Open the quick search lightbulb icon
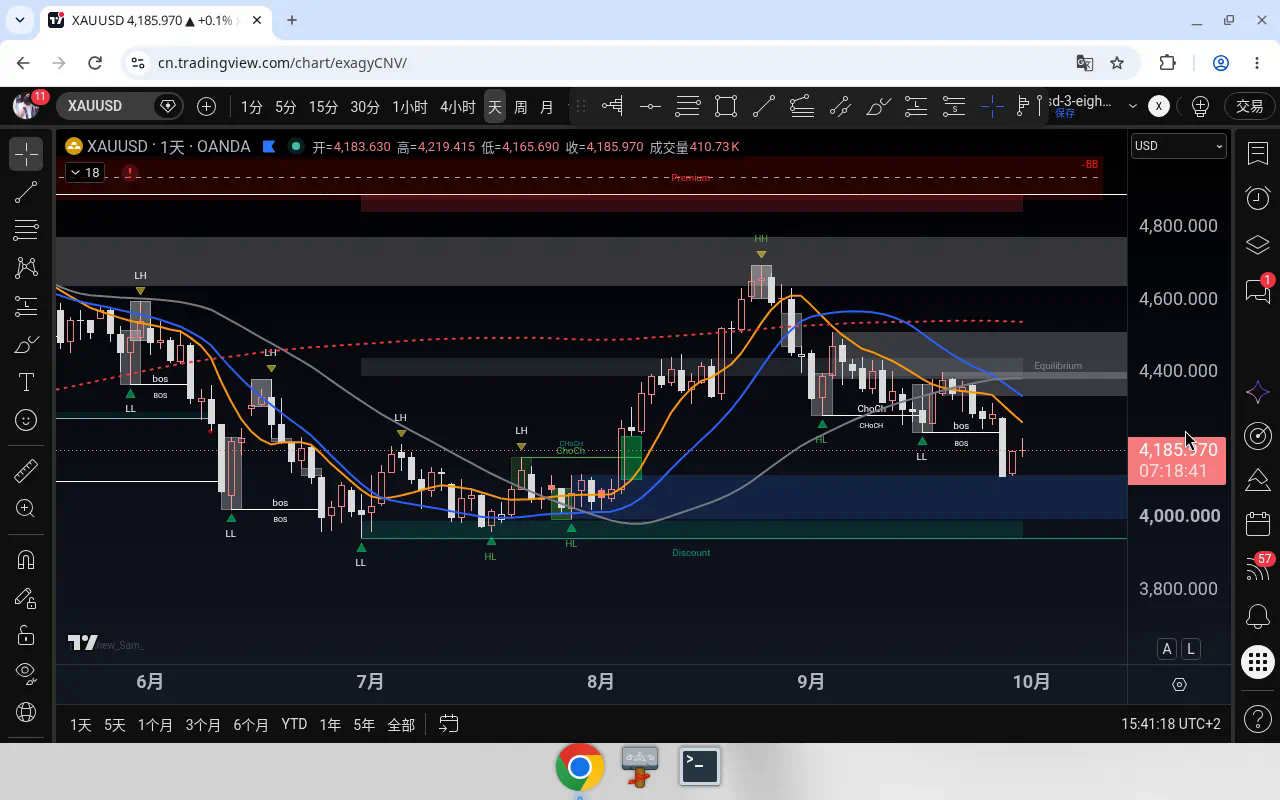This screenshot has height=800, width=1280. [1201, 106]
